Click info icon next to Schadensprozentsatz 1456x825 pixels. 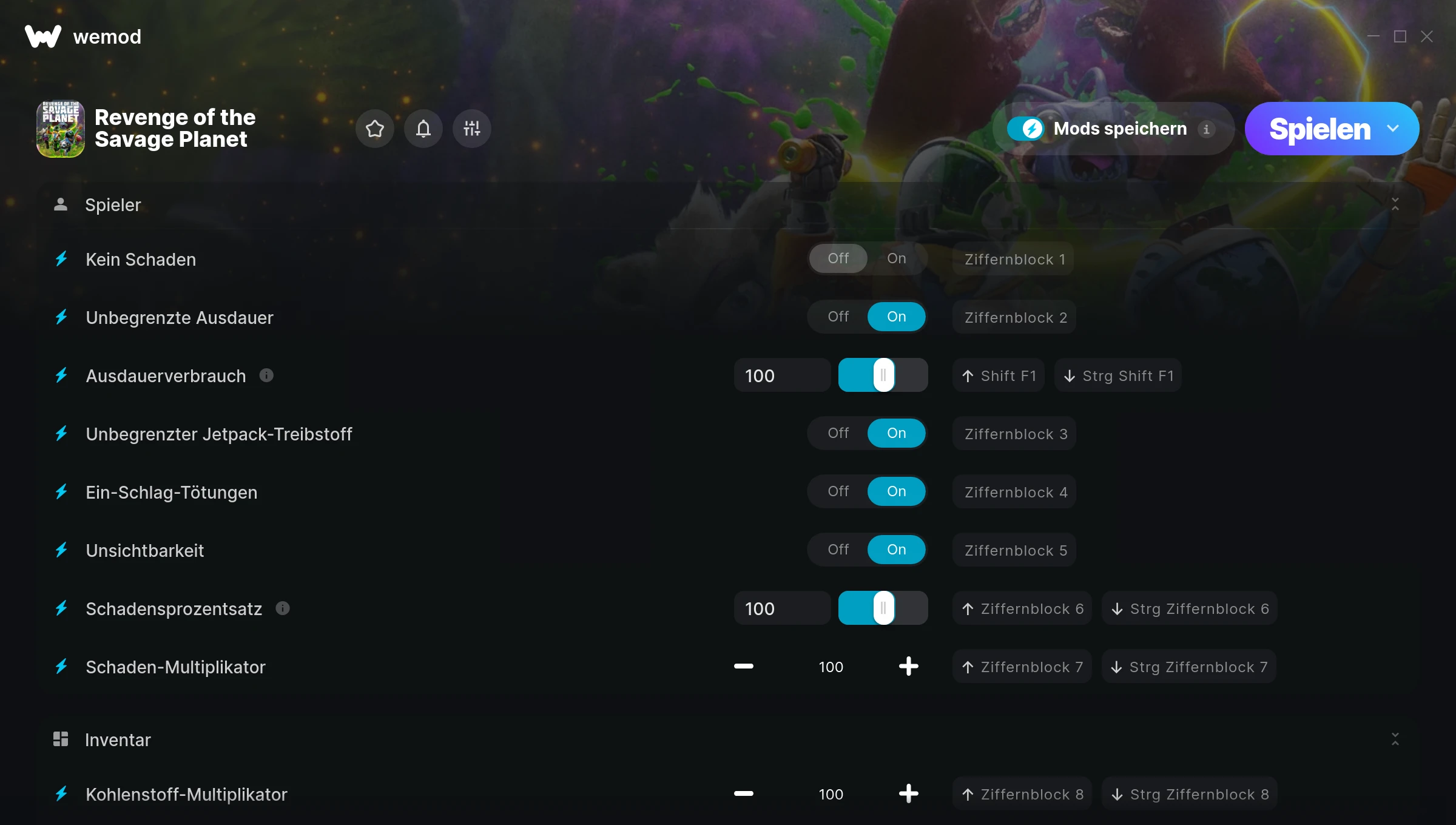(x=283, y=608)
